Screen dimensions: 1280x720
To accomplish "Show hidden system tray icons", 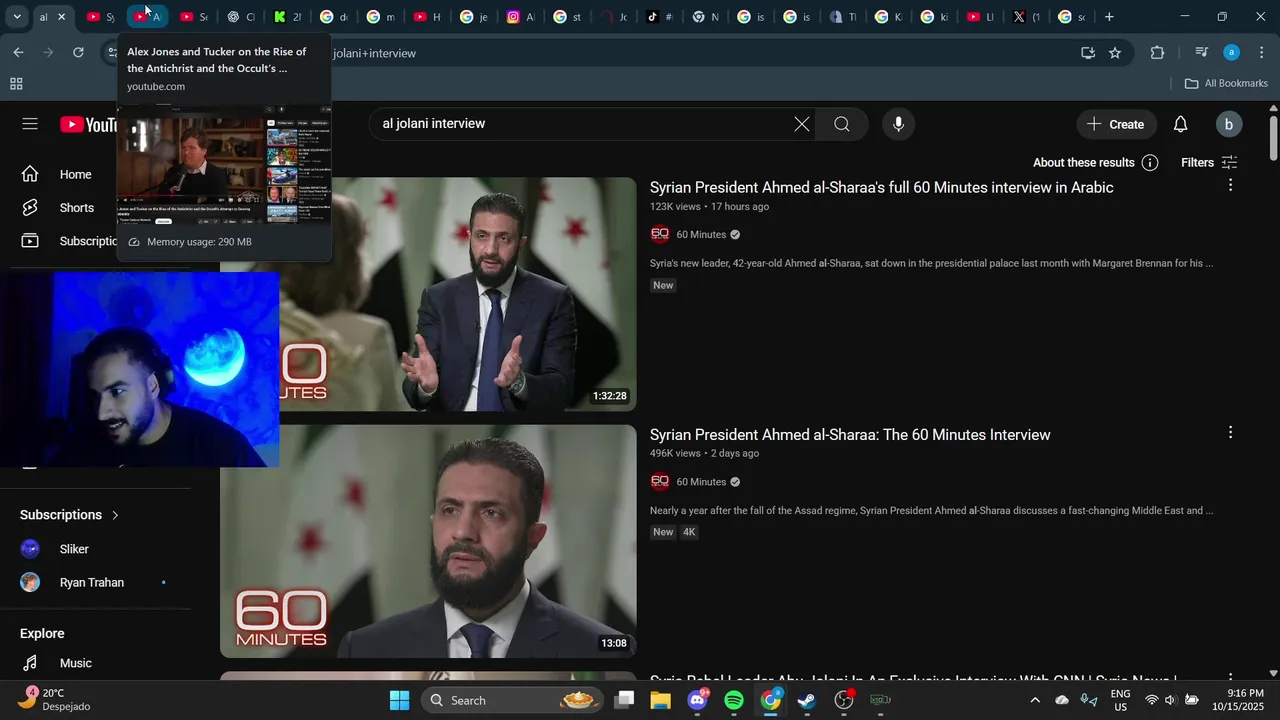I will click(x=1035, y=700).
